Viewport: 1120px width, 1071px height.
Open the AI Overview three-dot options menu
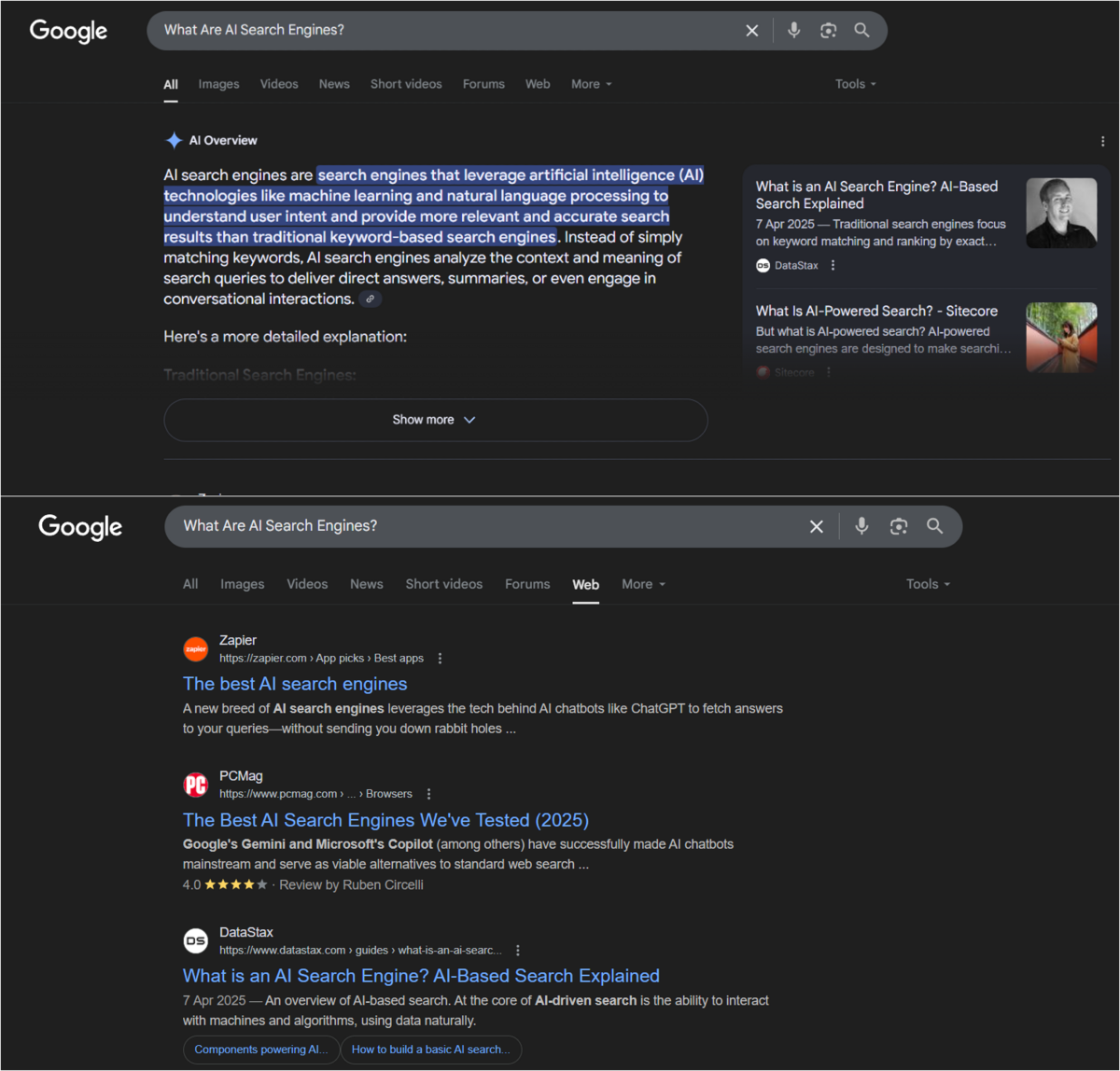click(1102, 142)
